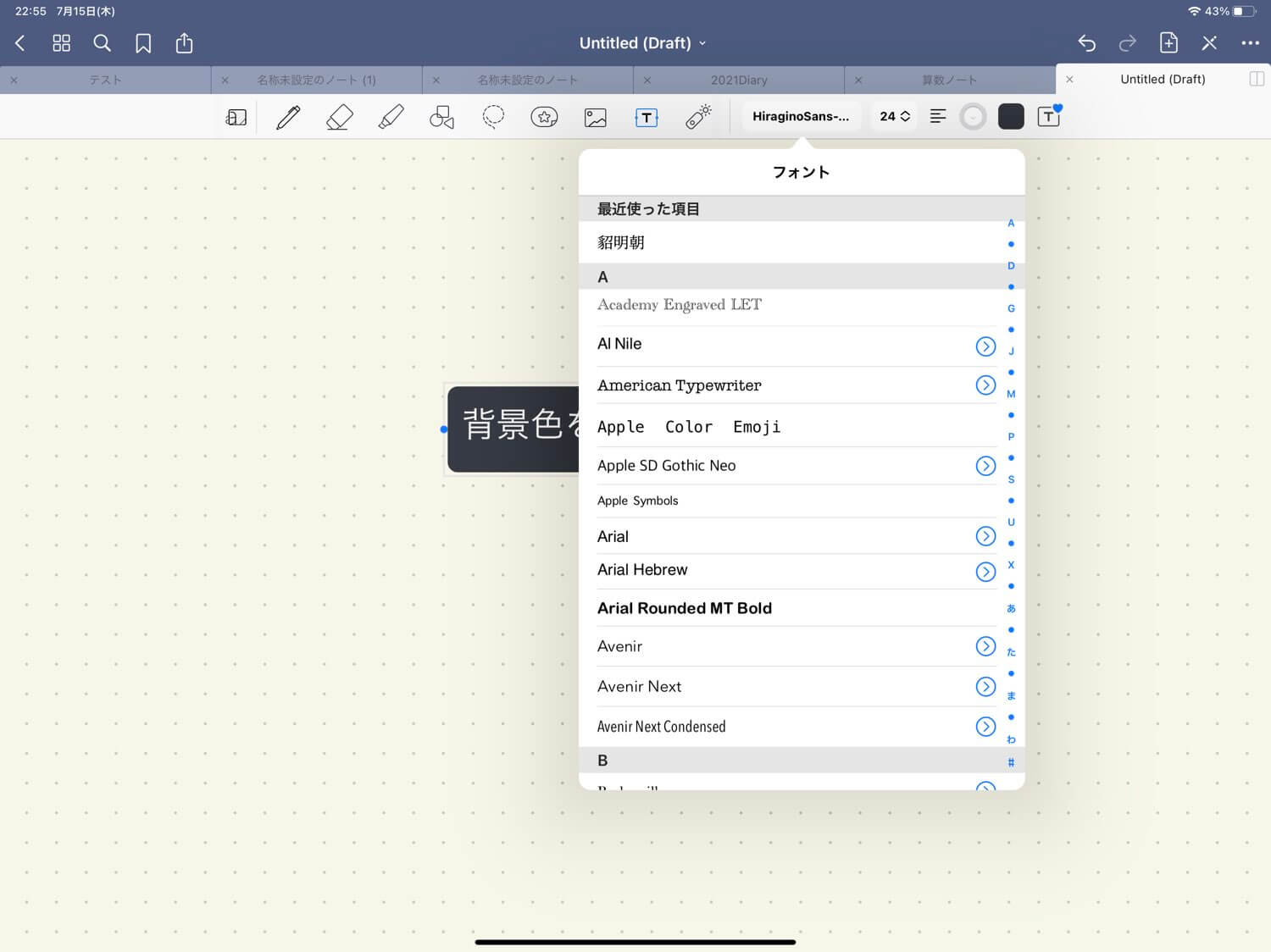Choose the Arial Rounded MT Bold font
Screen dimensions: 1271x952
788,608
